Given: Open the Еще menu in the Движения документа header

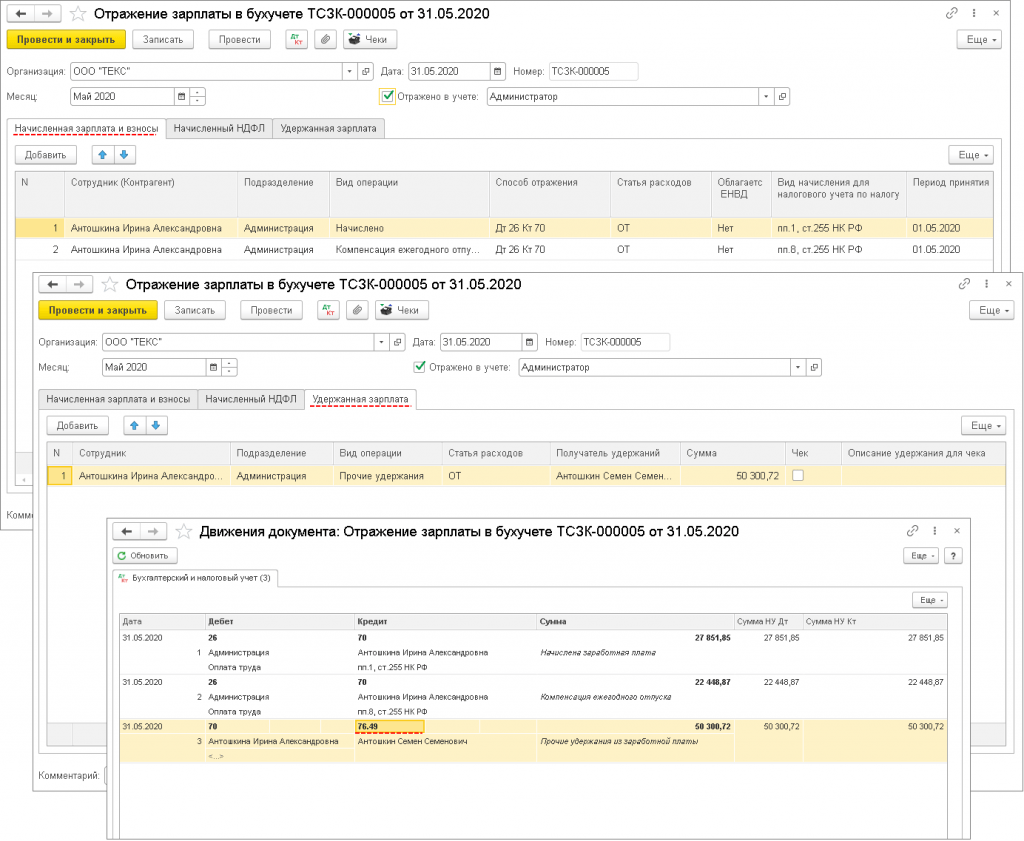Looking at the screenshot, I should pyautogui.click(x=921, y=555).
